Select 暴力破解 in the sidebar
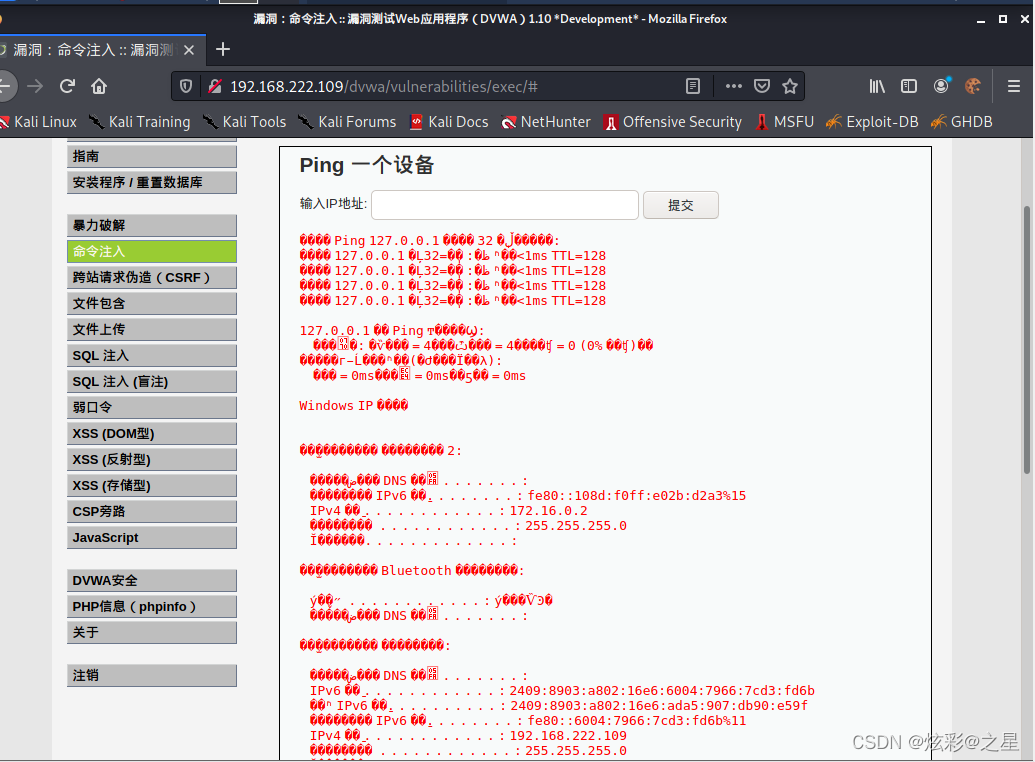This screenshot has width=1035, height=762. click(152, 226)
